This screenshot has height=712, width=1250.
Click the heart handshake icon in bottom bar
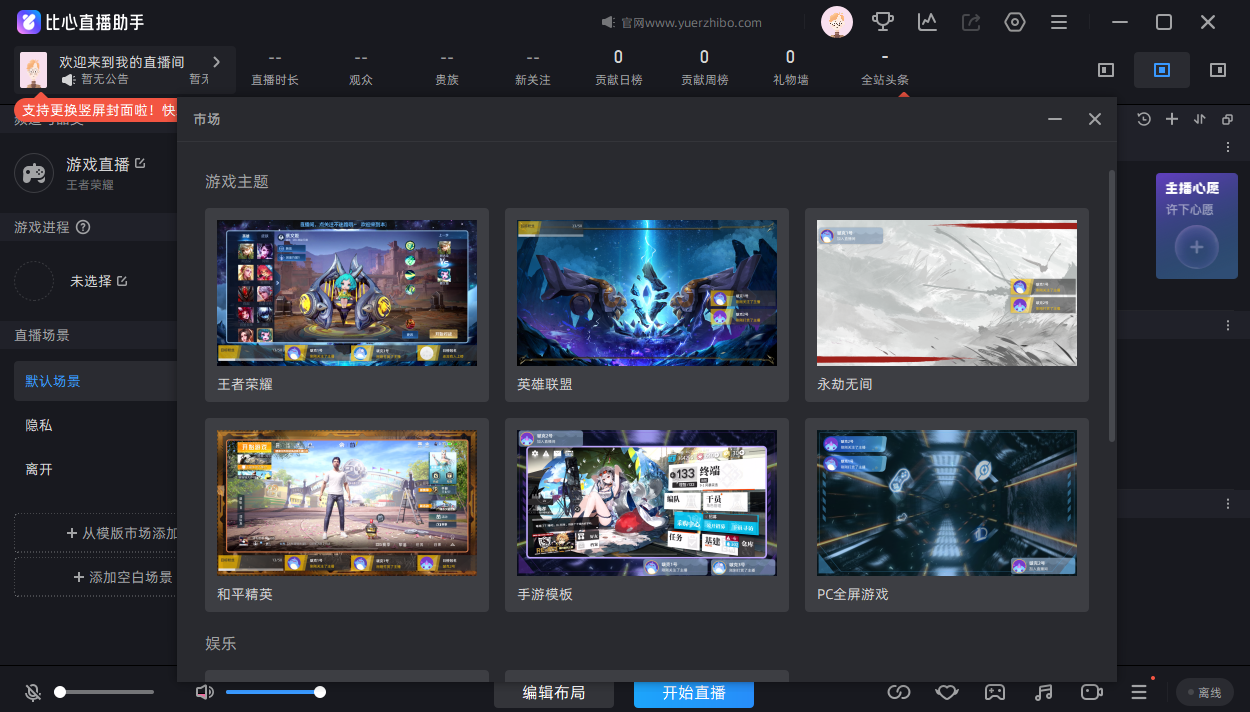pos(947,692)
